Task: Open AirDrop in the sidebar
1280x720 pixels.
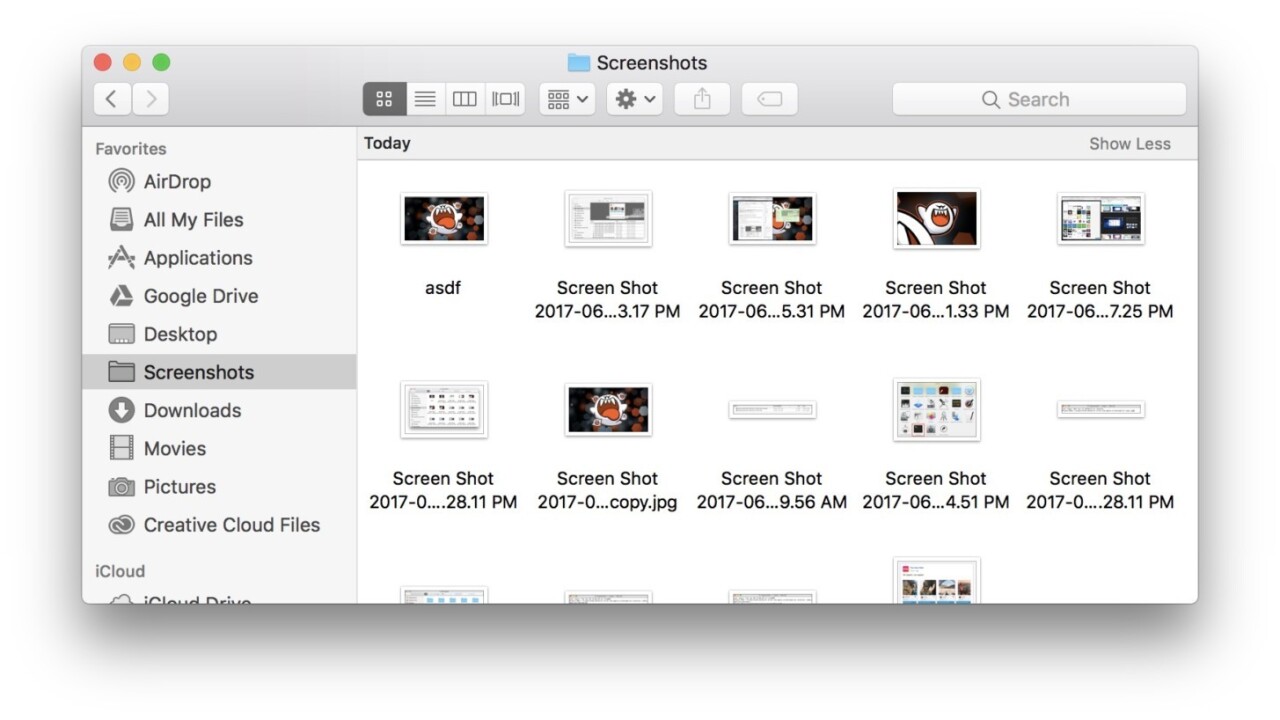Action: click(176, 182)
